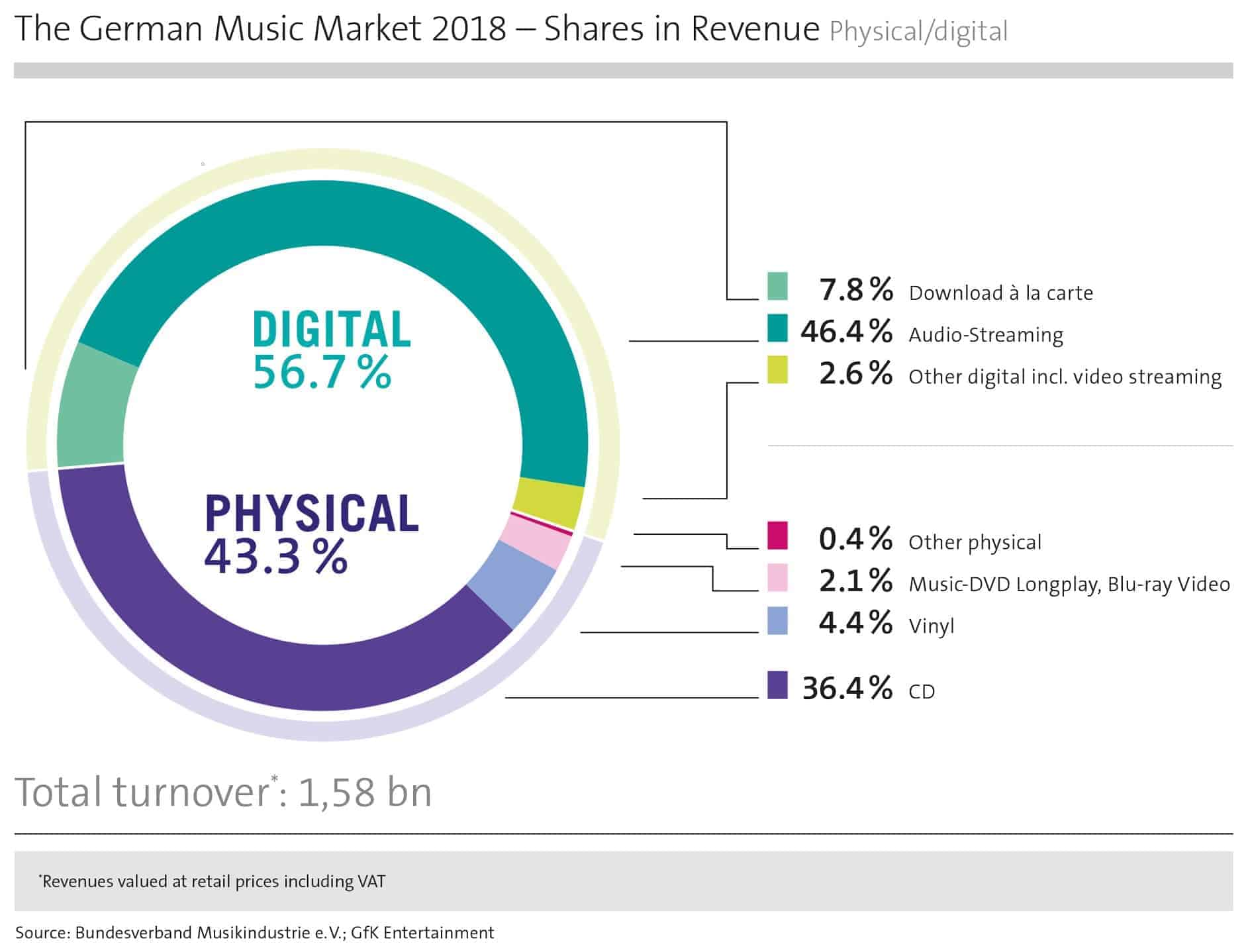Viewport: 1248px width, 952px height.
Task: Select the light green Download donut segment
Action: click(93, 410)
